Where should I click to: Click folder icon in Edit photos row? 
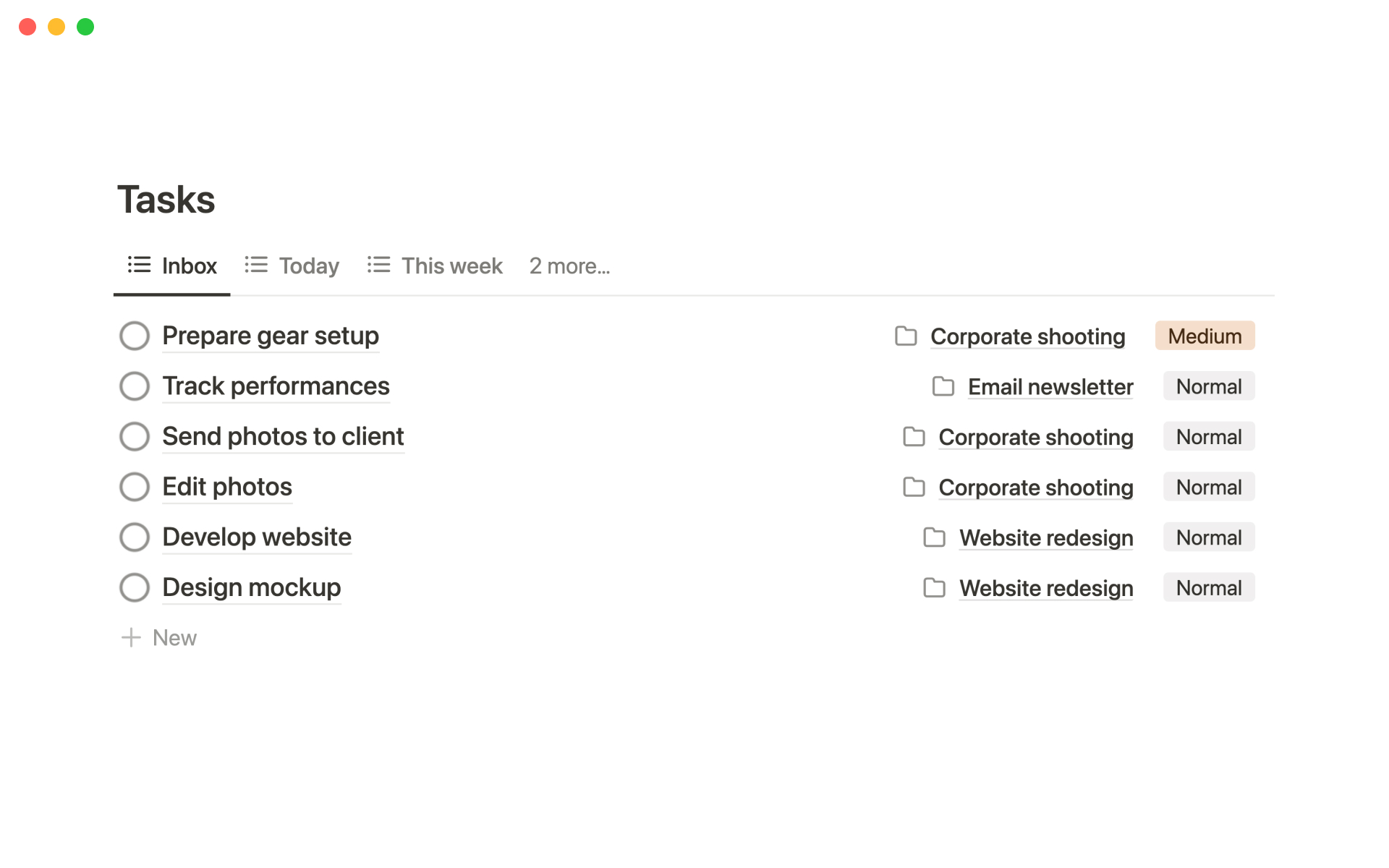(x=914, y=487)
